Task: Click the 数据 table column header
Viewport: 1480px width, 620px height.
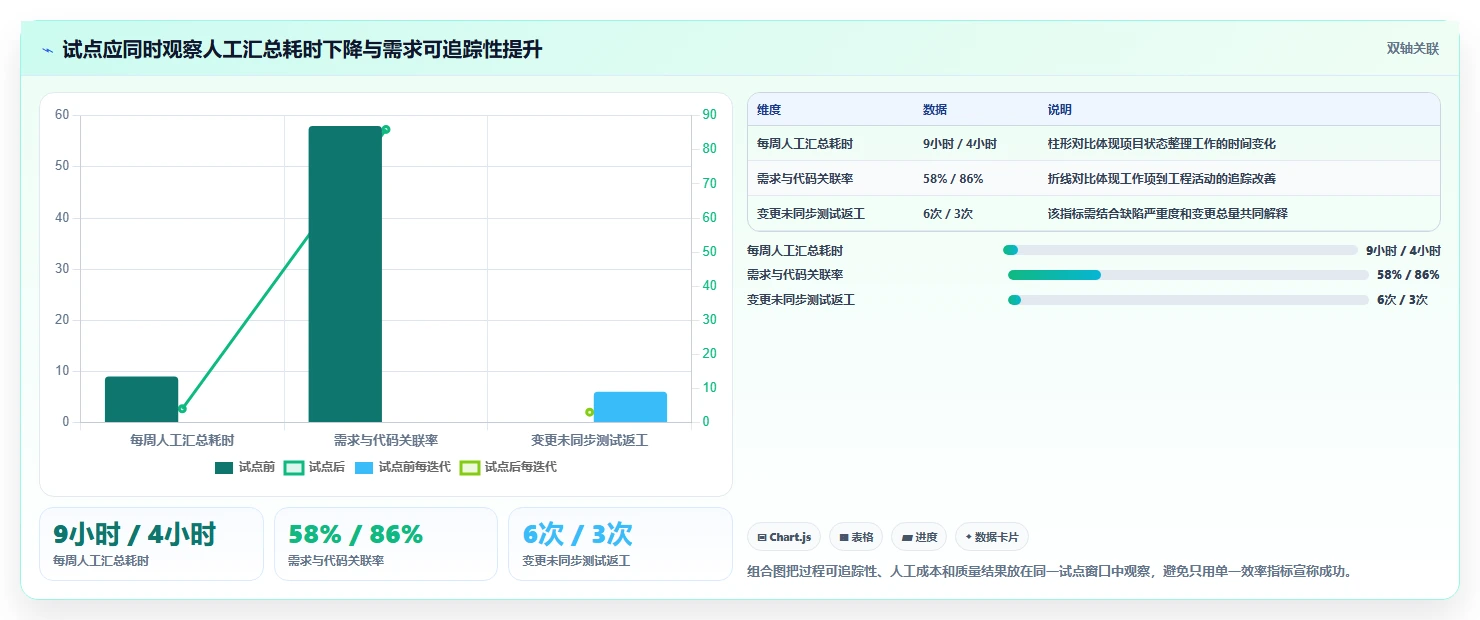Action: click(935, 110)
